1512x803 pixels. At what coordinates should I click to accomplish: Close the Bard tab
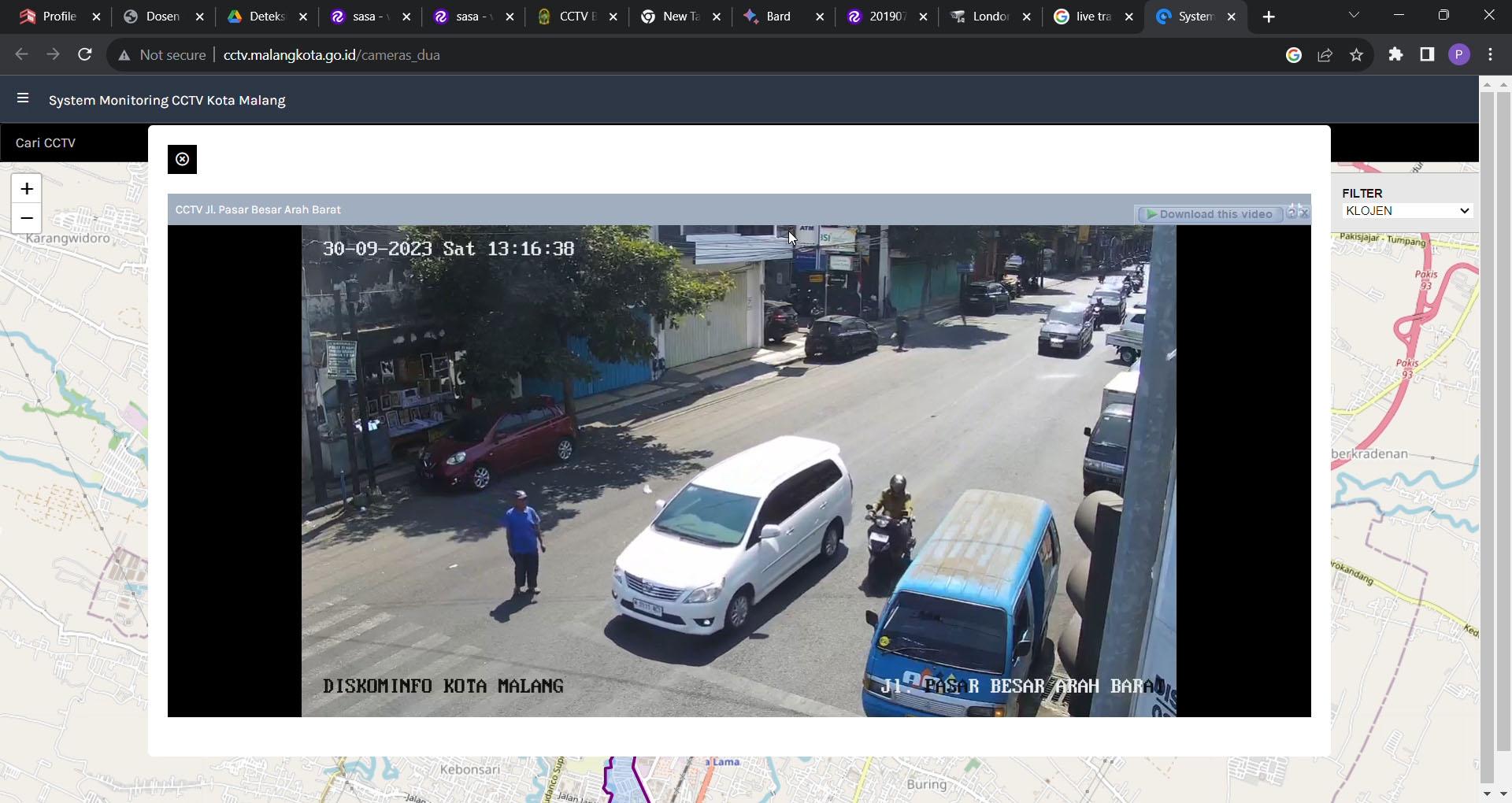(820, 17)
